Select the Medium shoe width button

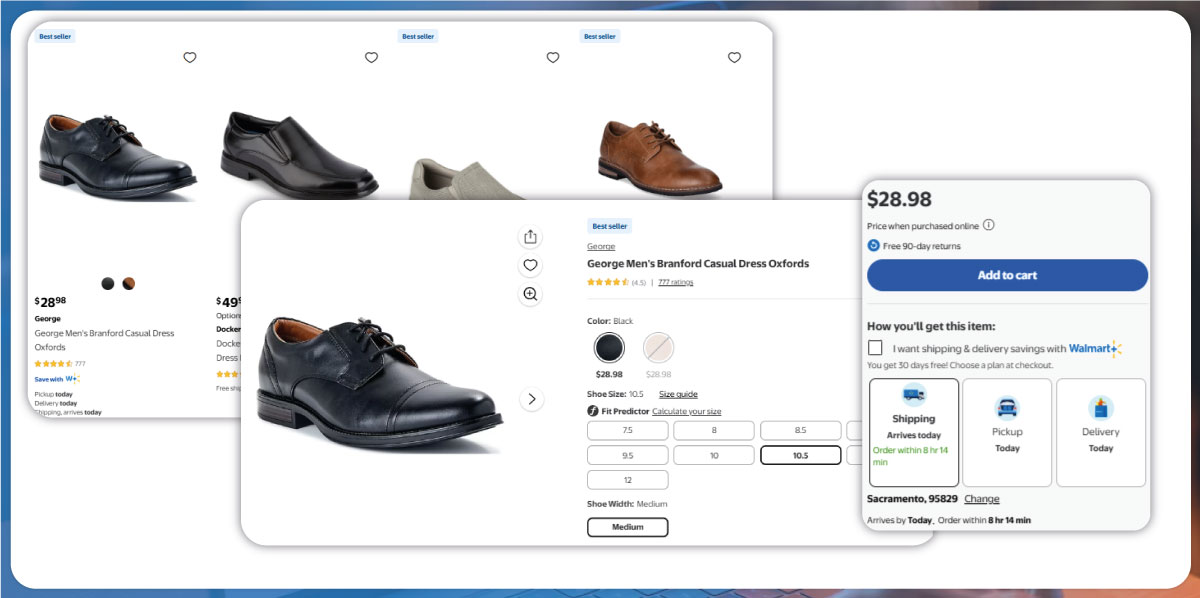[x=627, y=527]
